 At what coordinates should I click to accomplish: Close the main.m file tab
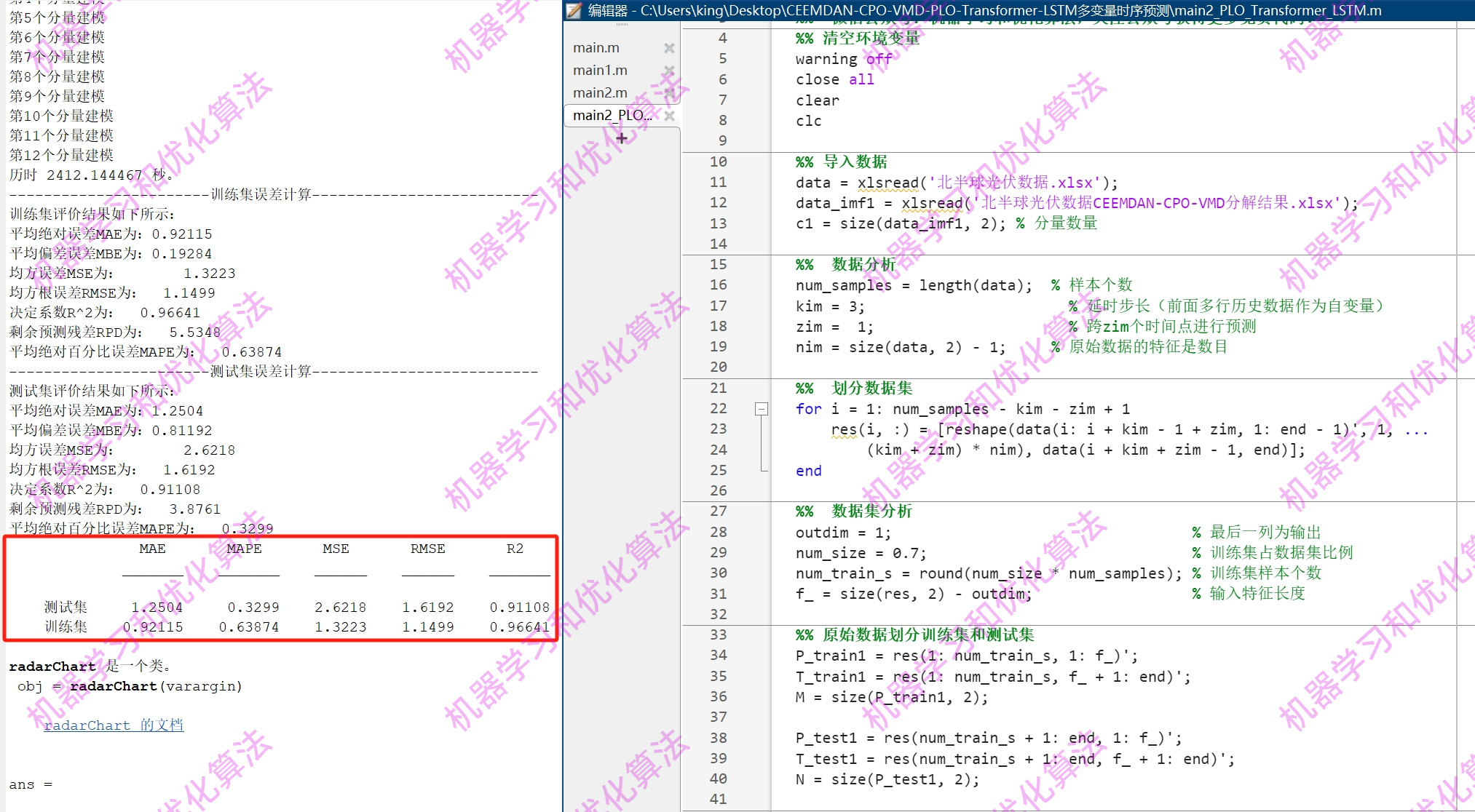669,48
